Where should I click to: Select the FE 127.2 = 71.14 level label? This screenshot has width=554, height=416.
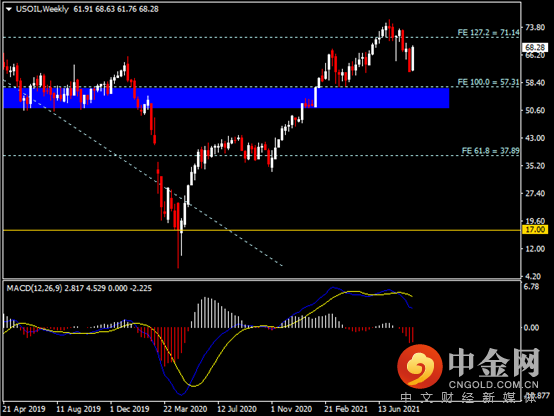pos(488,33)
